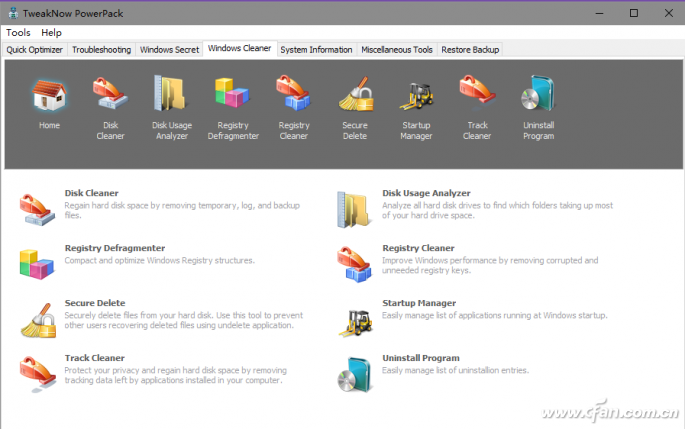Click Secure Delete broom-and-lock icon in list

(38, 321)
